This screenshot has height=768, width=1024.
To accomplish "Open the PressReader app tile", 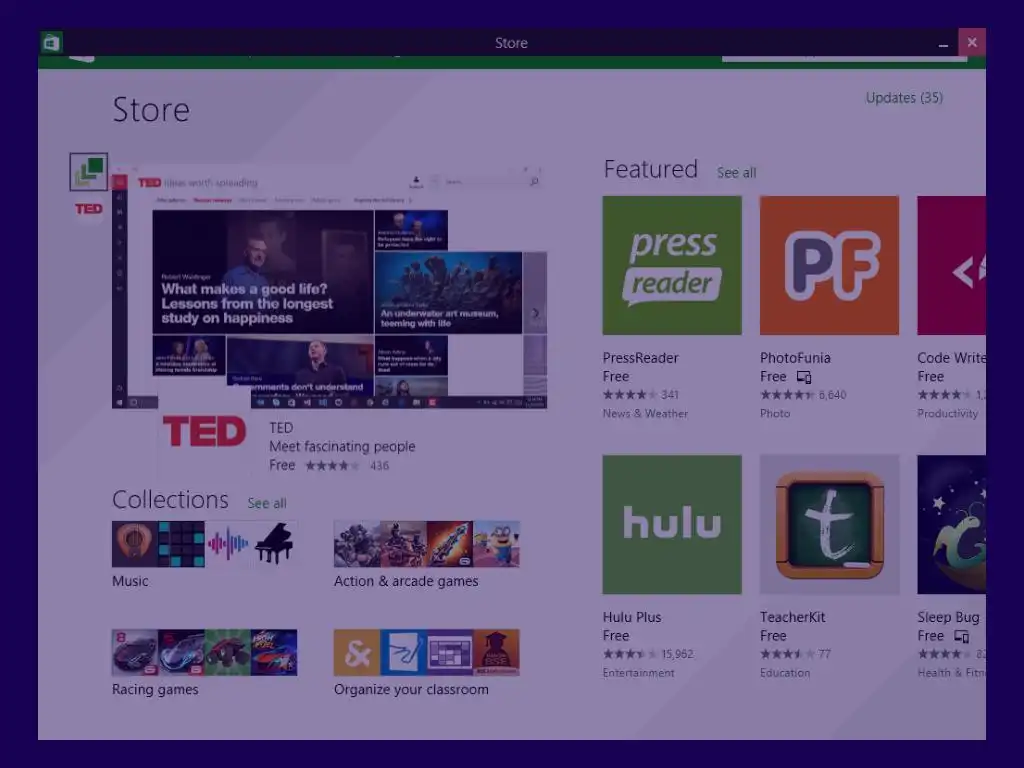I will pyautogui.click(x=672, y=265).
